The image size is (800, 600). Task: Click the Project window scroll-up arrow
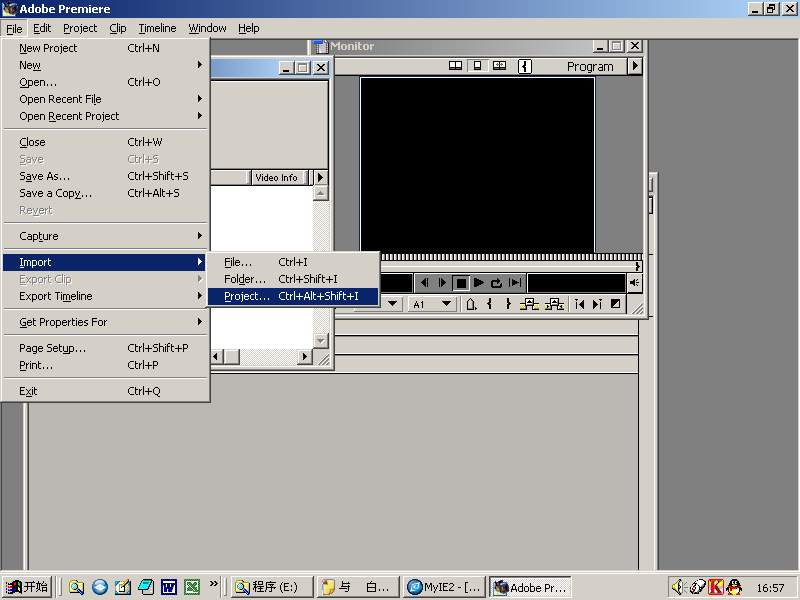click(320, 193)
